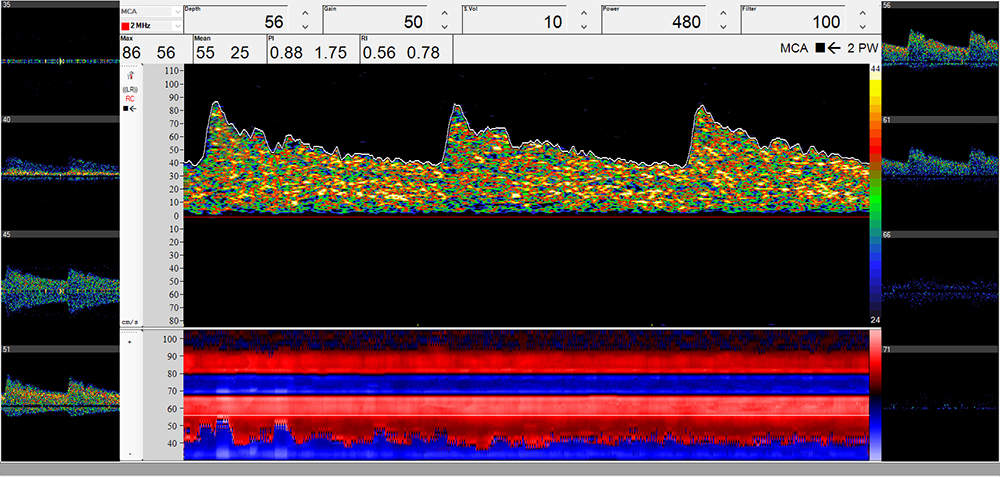1000x477 pixels.
Task: Click the red RC channel label
Action: 130,99
